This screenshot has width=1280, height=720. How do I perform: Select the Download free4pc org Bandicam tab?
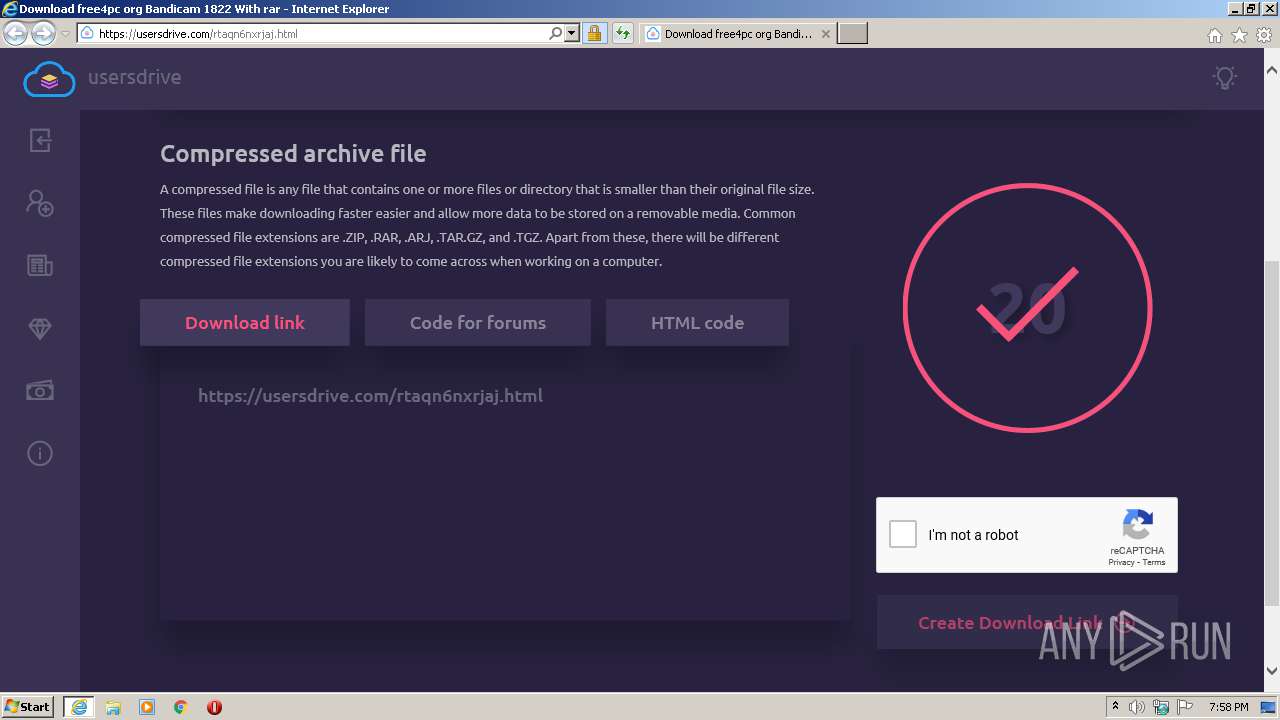pos(737,33)
